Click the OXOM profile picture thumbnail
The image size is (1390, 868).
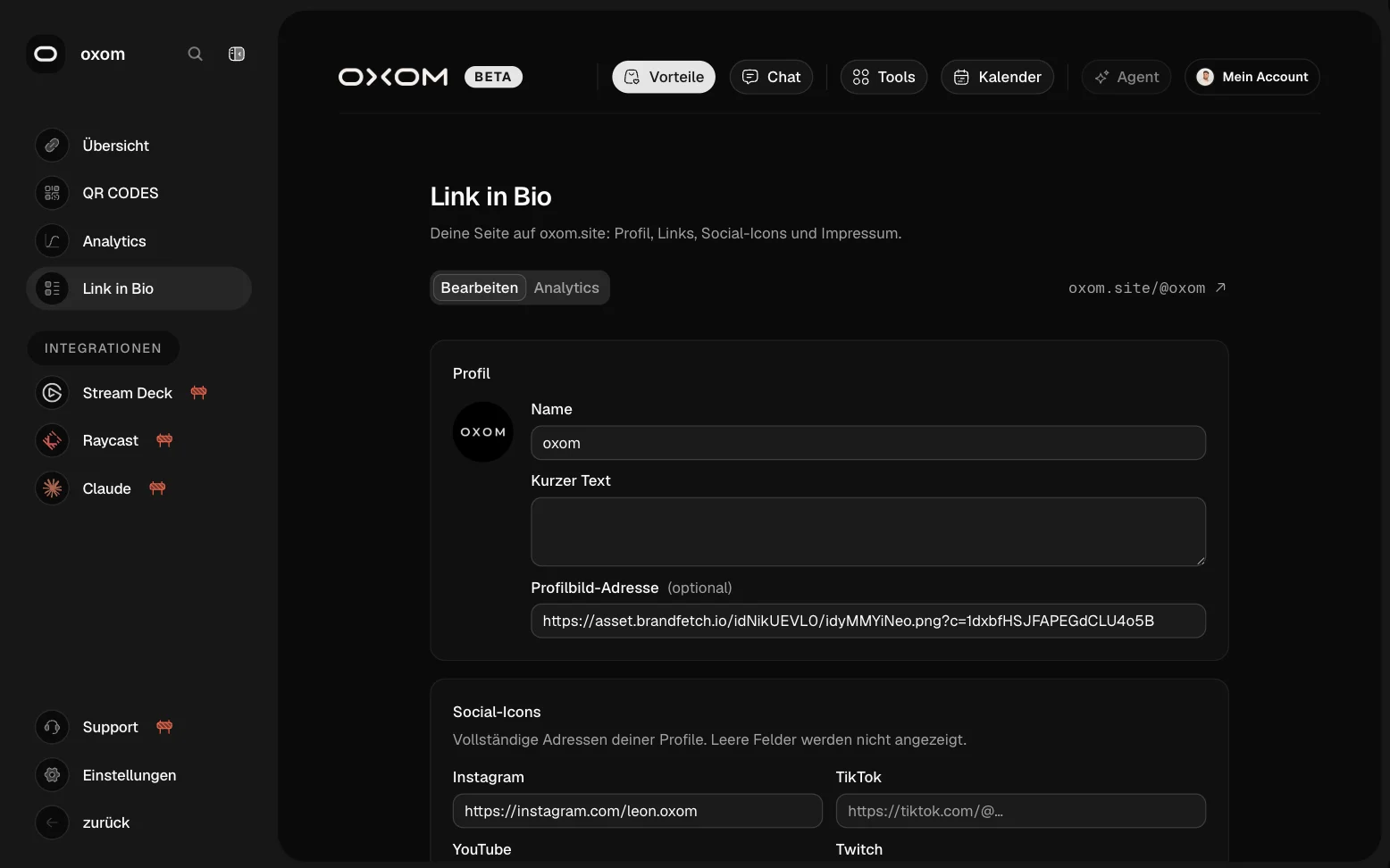pyautogui.click(x=483, y=432)
